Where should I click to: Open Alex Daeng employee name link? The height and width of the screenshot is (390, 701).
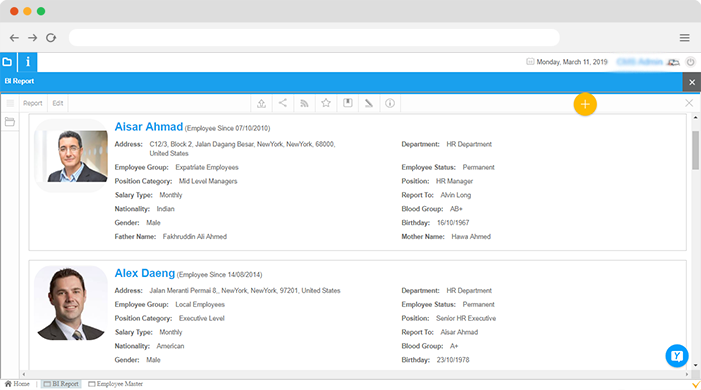point(144,273)
